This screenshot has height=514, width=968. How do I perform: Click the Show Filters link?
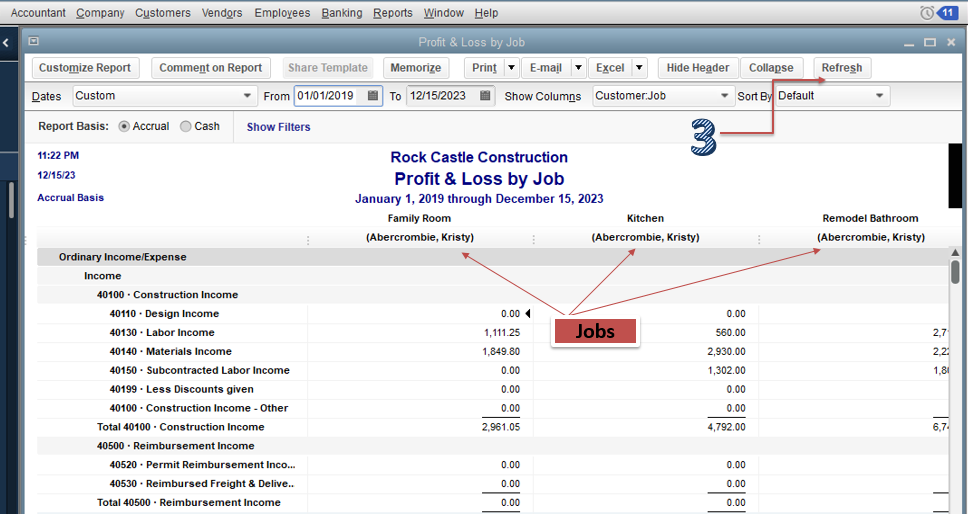278,127
